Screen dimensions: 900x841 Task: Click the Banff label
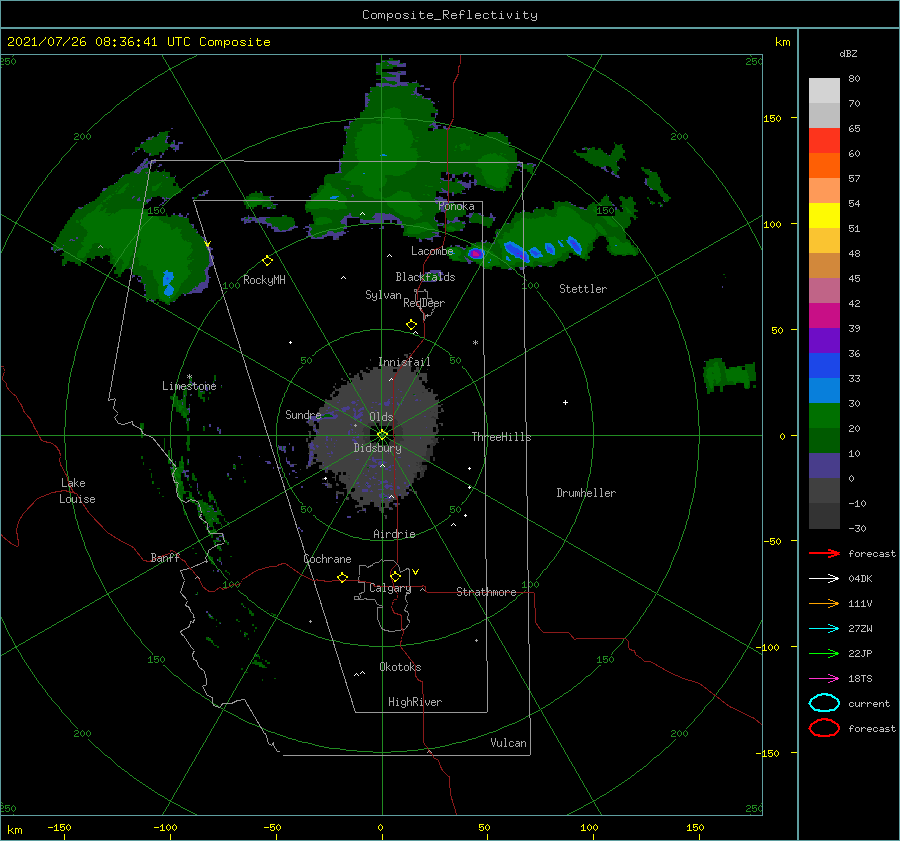[165, 557]
